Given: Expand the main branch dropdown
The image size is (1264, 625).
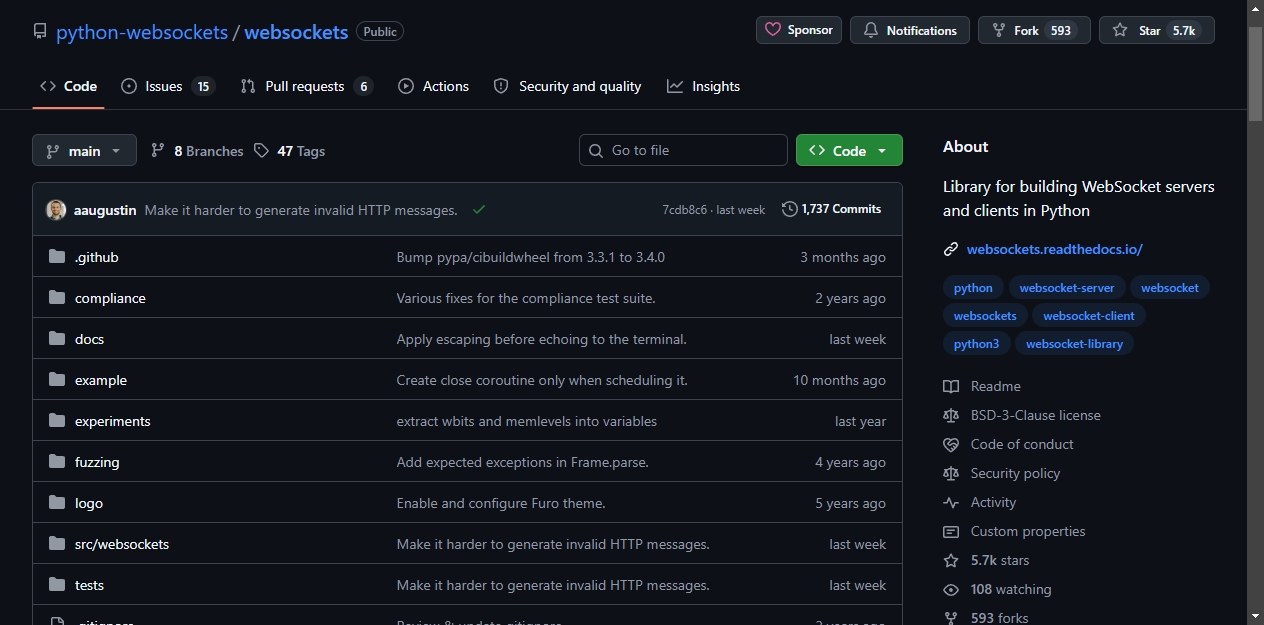Looking at the screenshot, I should click(x=84, y=151).
